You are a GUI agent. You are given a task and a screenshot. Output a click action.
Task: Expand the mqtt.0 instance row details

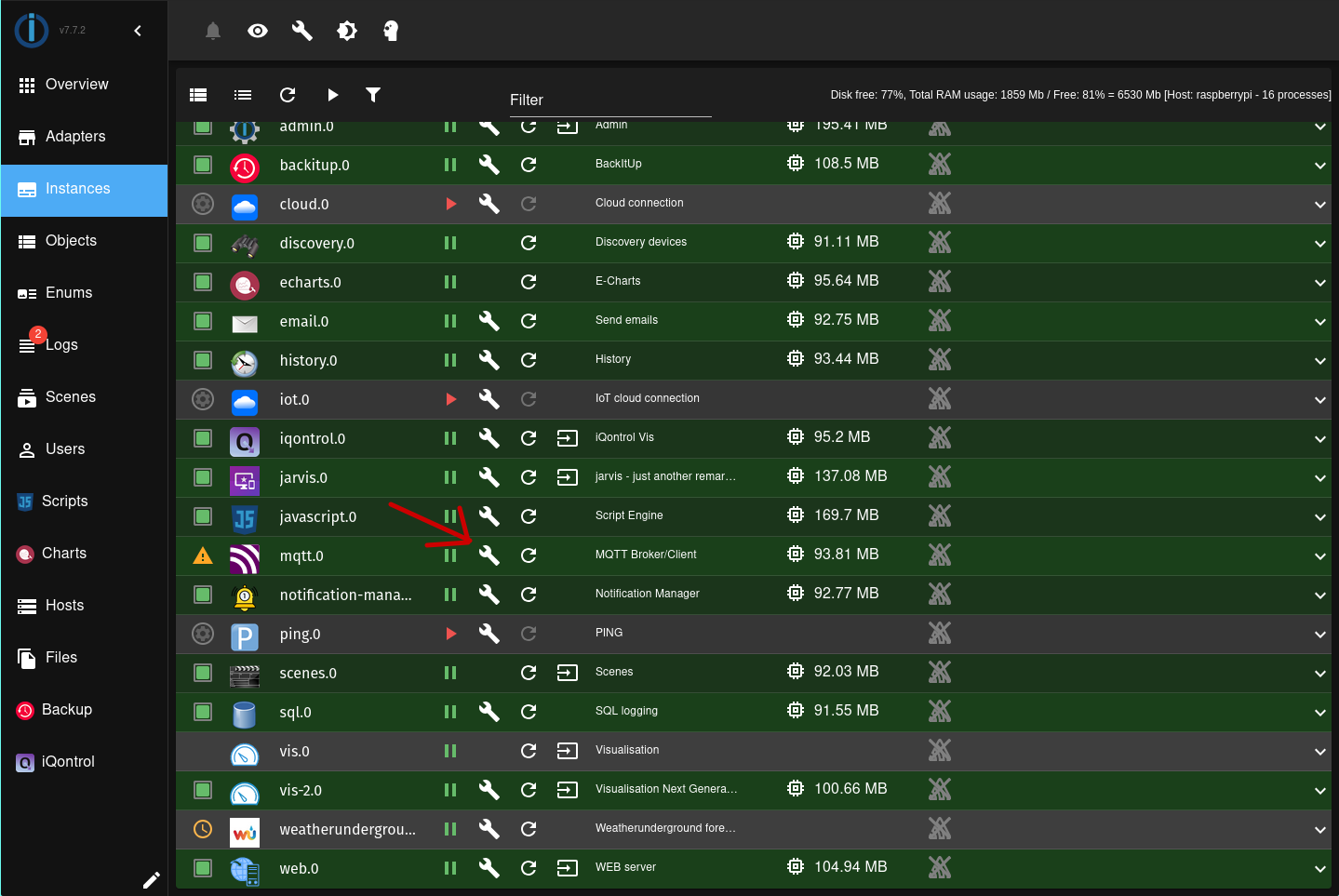(x=1319, y=555)
